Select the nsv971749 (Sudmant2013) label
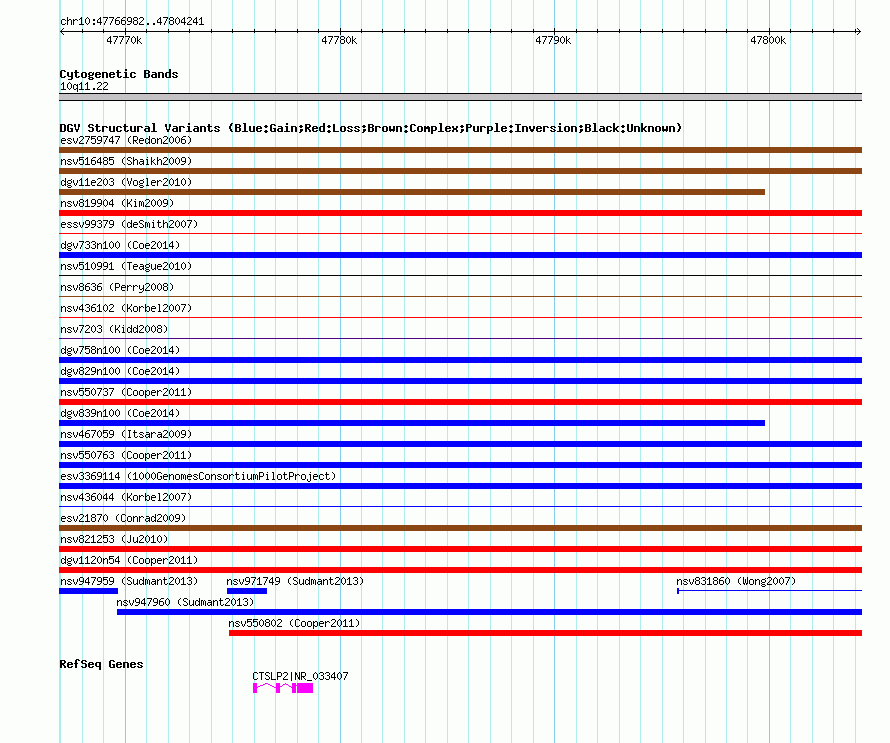The height and width of the screenshot is (743, 890). (x=295, y=581)
